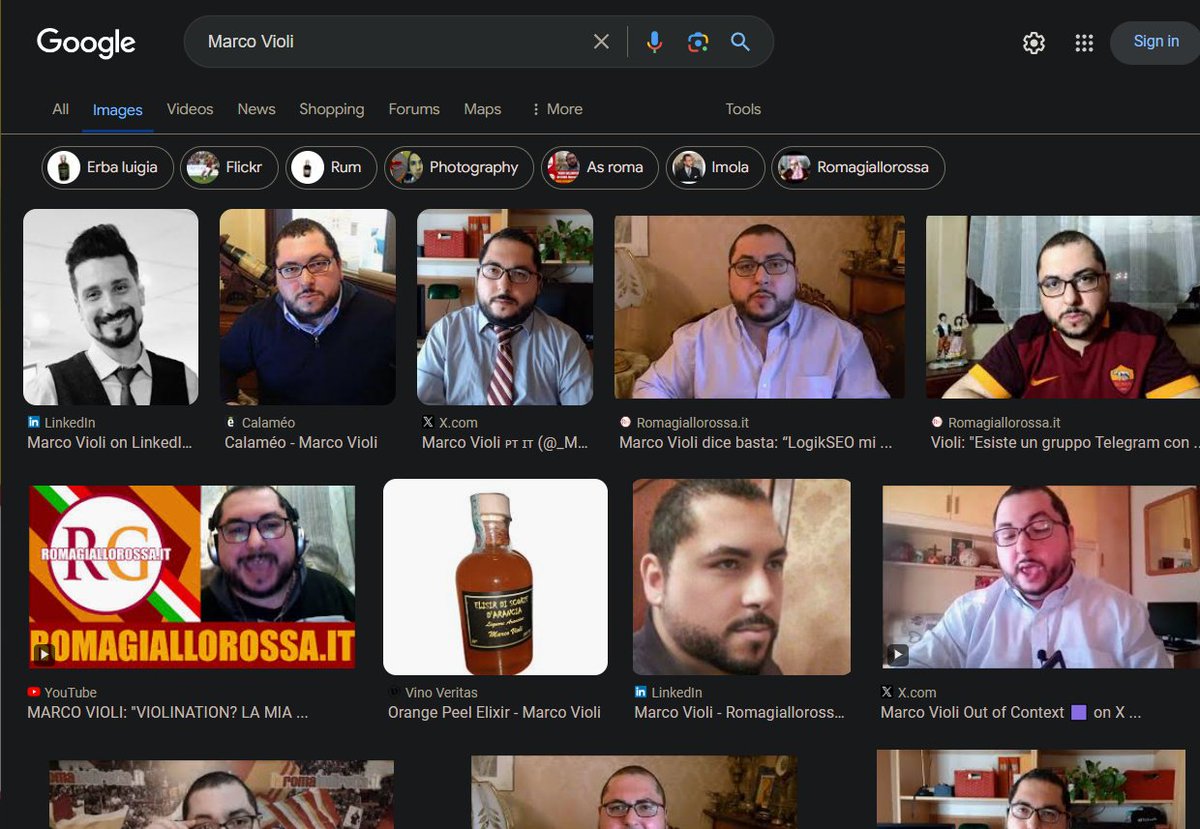
Task: Click the Vino Veritas source label
Action: click(x=441, y=692)
